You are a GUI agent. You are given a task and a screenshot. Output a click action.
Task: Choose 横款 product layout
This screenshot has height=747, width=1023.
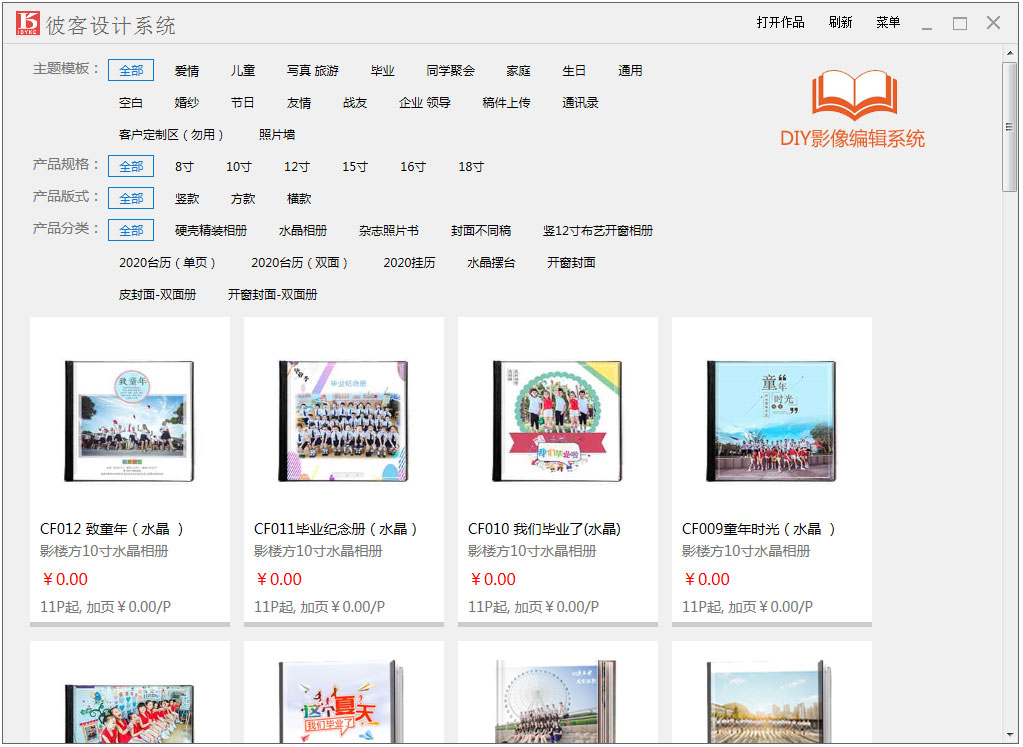coord(299,198)
